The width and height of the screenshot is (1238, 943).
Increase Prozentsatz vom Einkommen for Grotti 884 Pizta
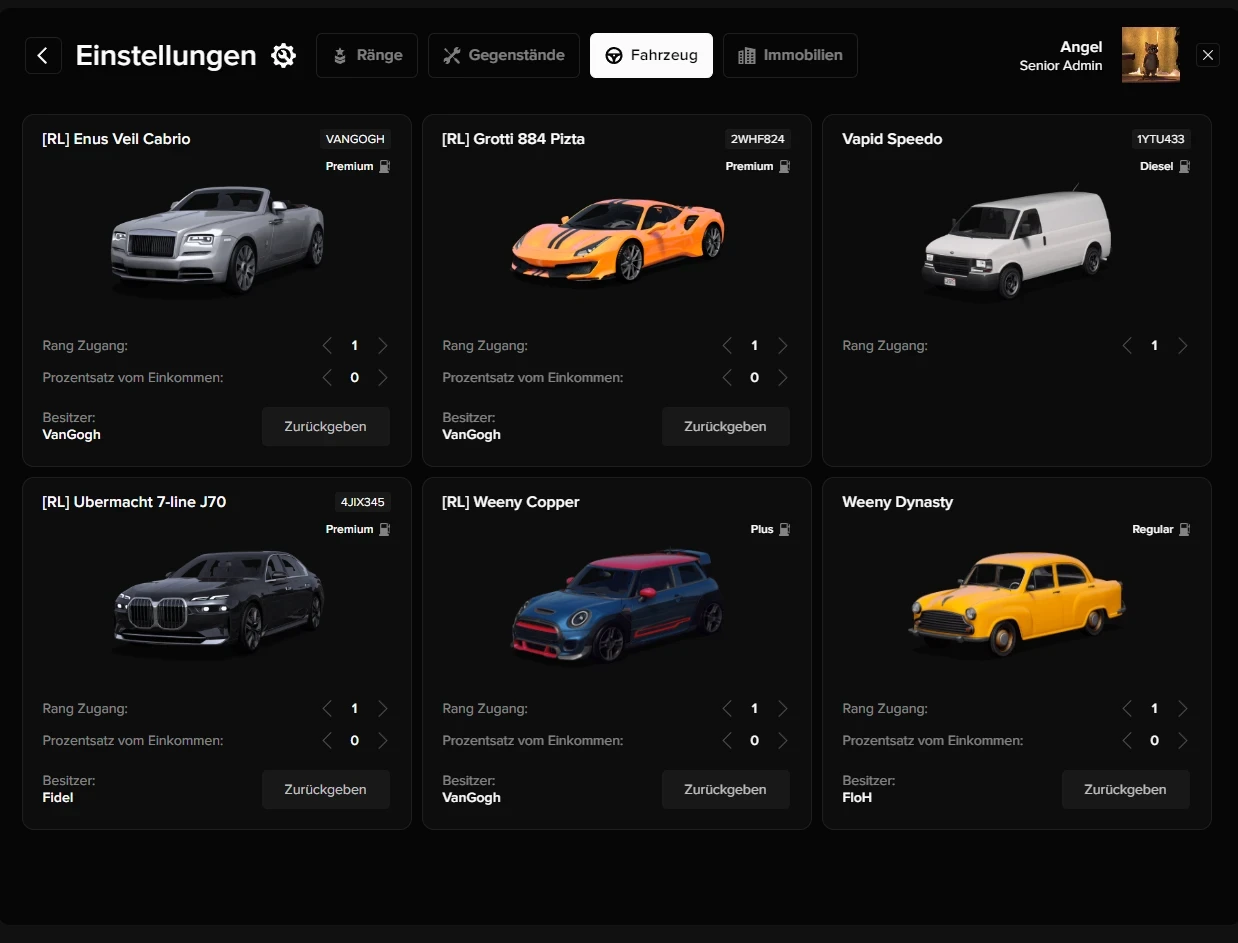tap(782, 378)
